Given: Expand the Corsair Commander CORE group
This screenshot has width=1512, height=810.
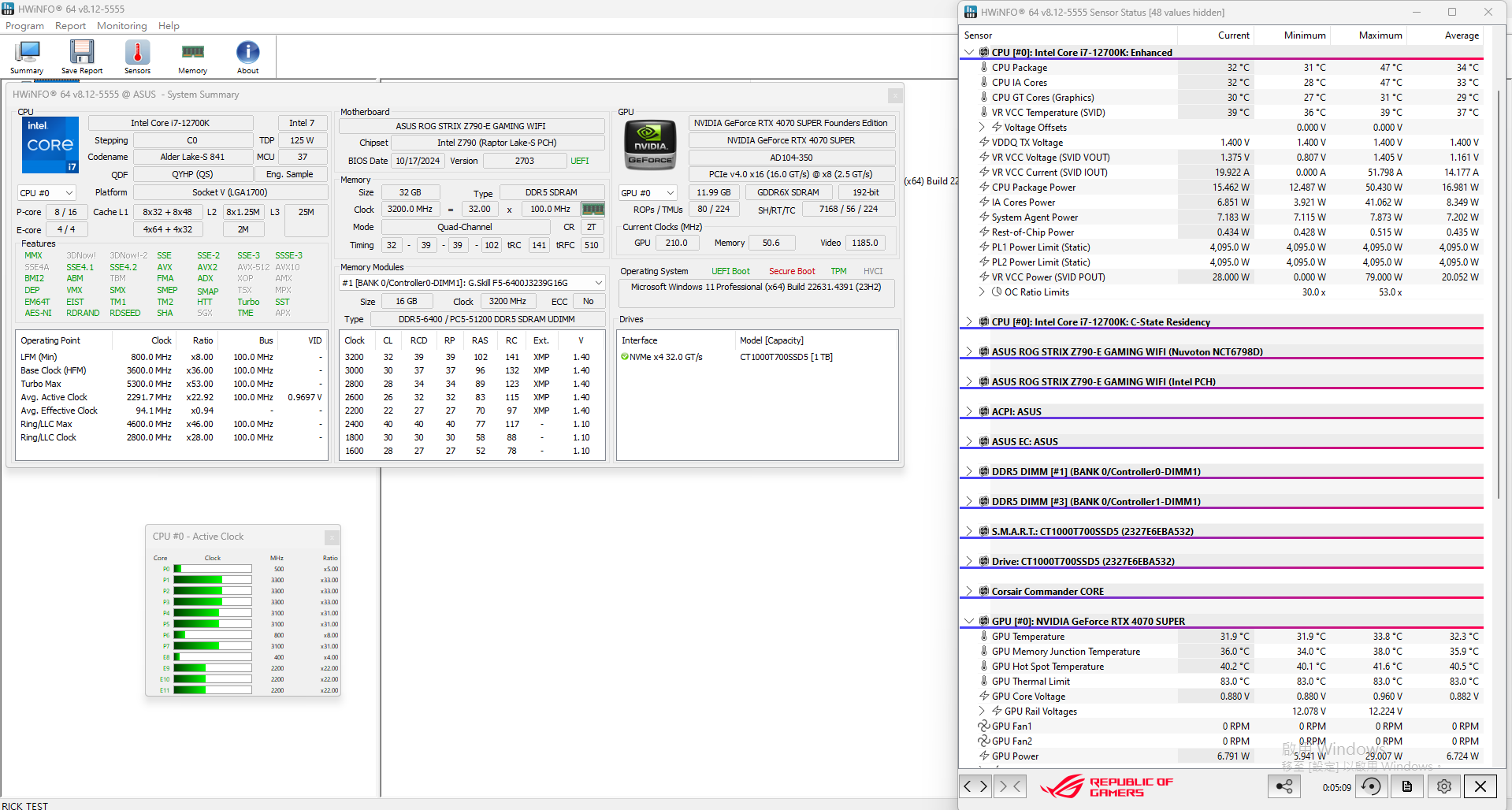Looking at the screenshot, I should coord(969,592).
